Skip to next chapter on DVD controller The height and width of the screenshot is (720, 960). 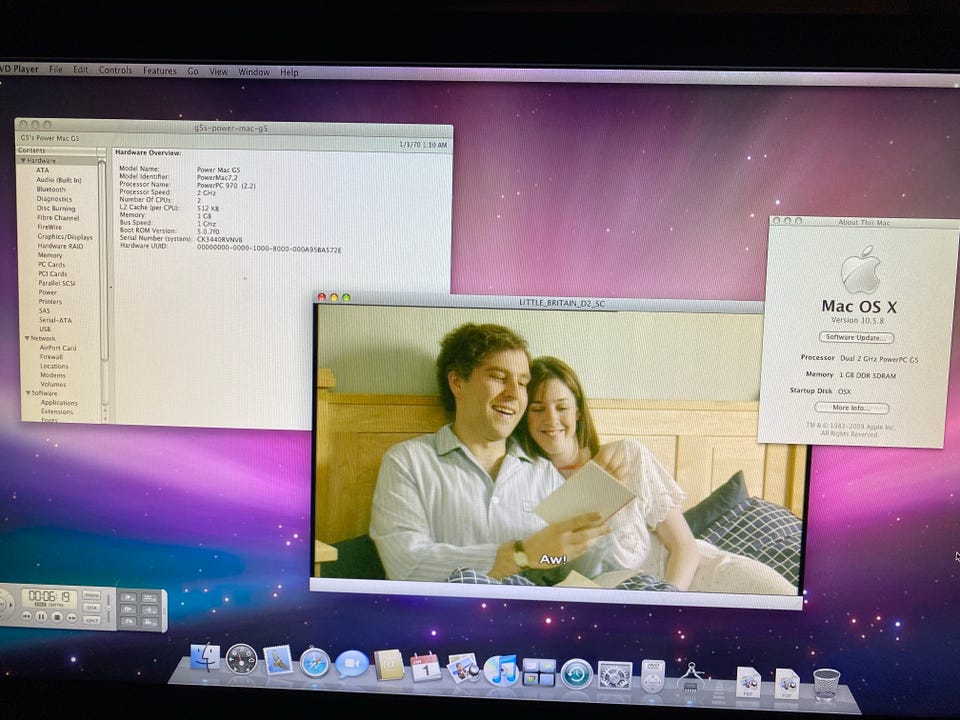72,618
